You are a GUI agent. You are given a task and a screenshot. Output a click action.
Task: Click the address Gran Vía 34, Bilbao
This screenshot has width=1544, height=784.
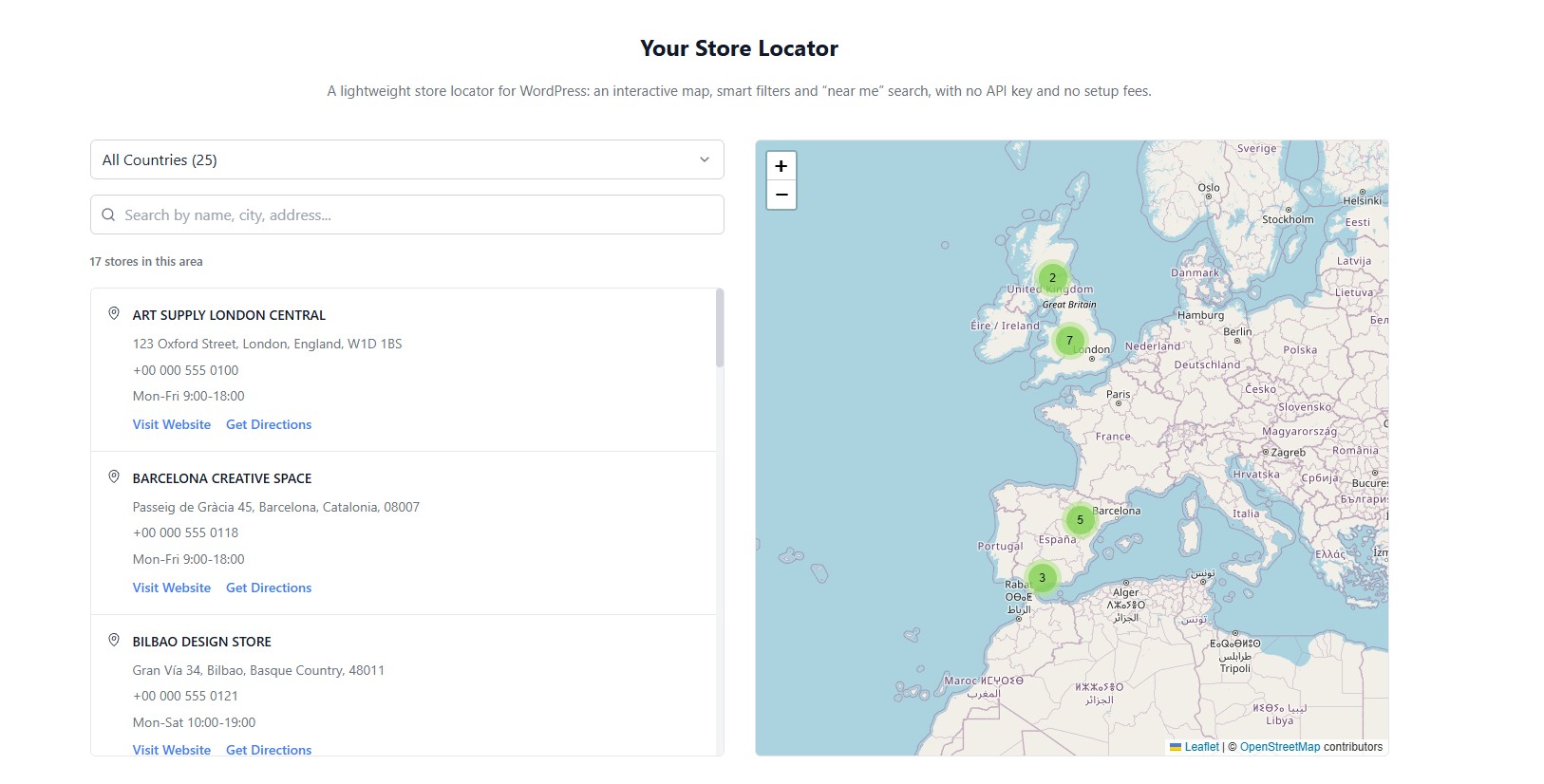pos(258,670)
